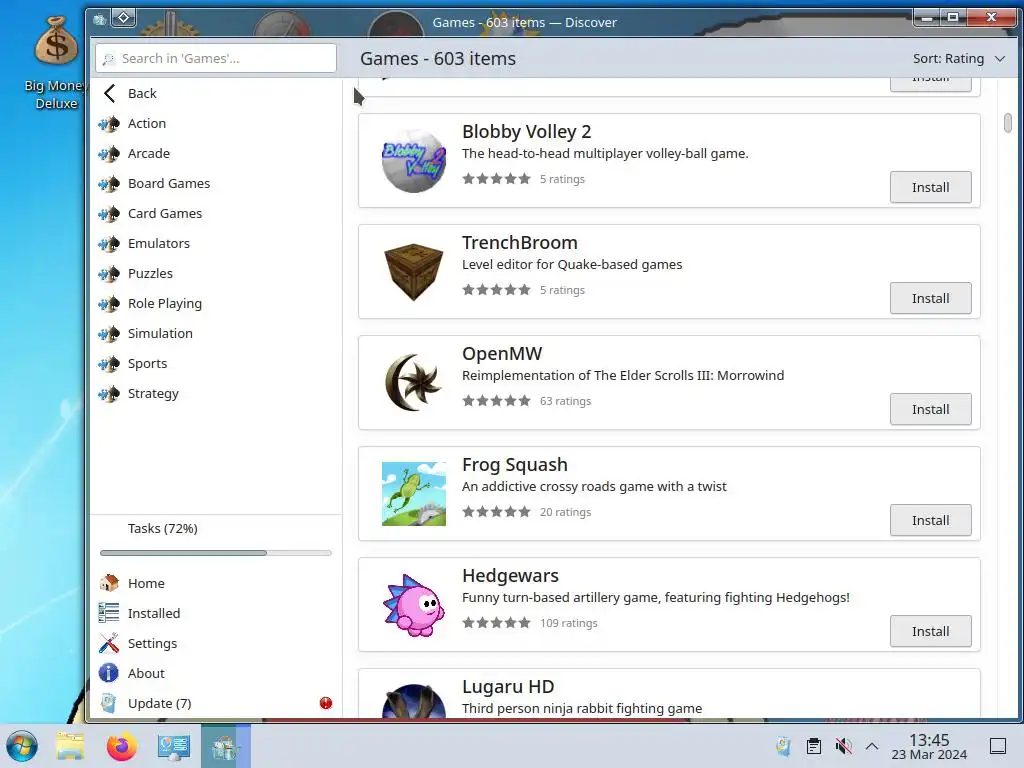
Task: Click the TrenchBroom title
Action: [520, 243]
